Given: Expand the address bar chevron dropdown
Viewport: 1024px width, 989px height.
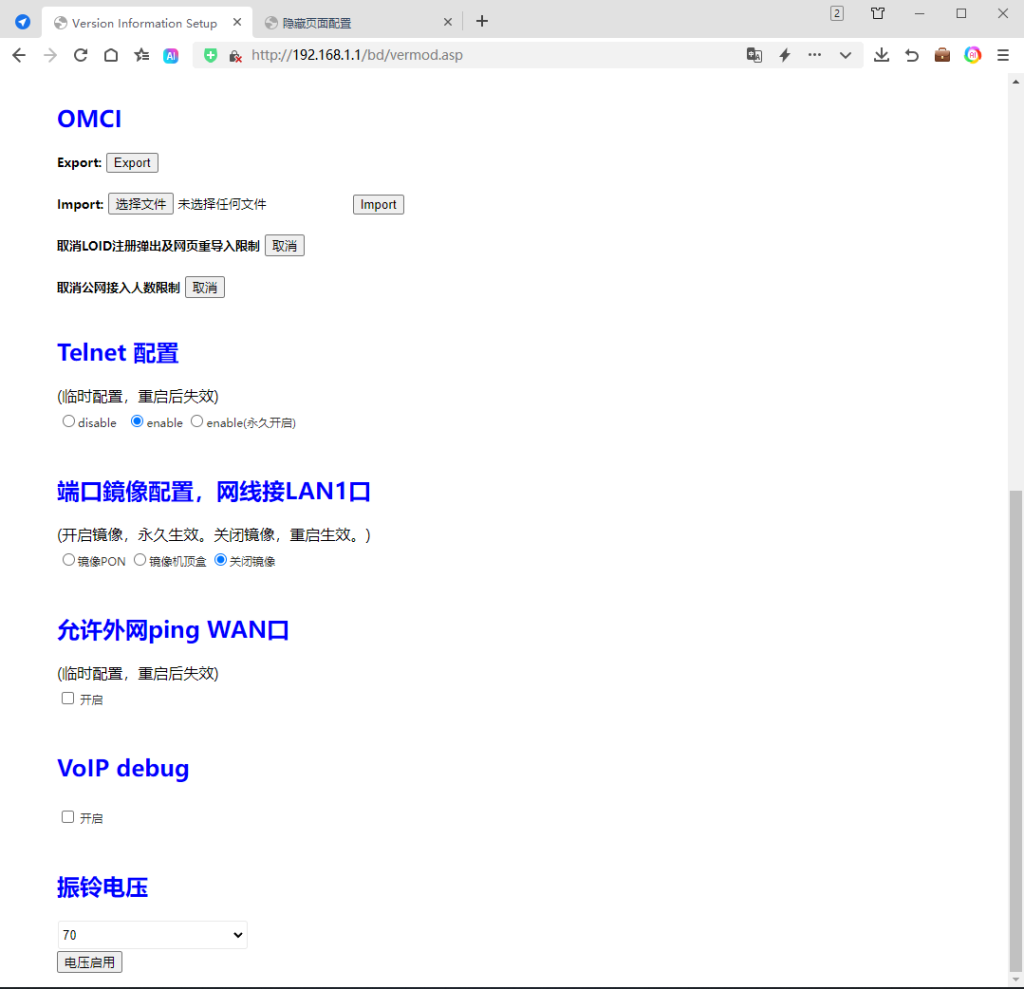Looking at the screenshot, I should pyautogui.click(x=846, y=56).
